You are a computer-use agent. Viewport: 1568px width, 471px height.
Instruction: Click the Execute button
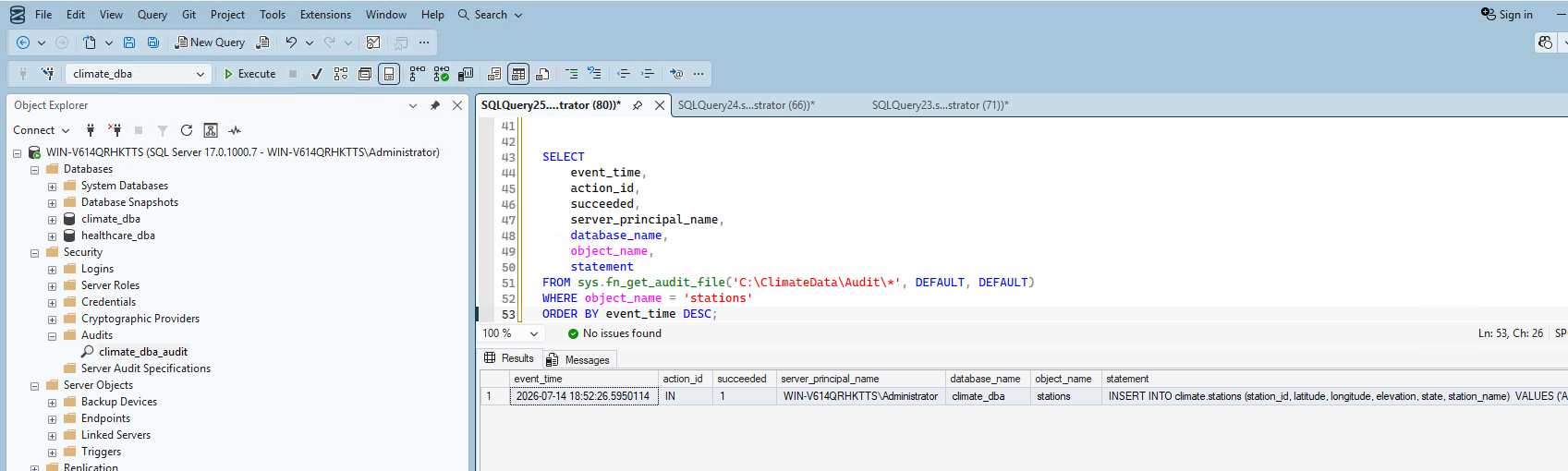[x=250, y=74]
